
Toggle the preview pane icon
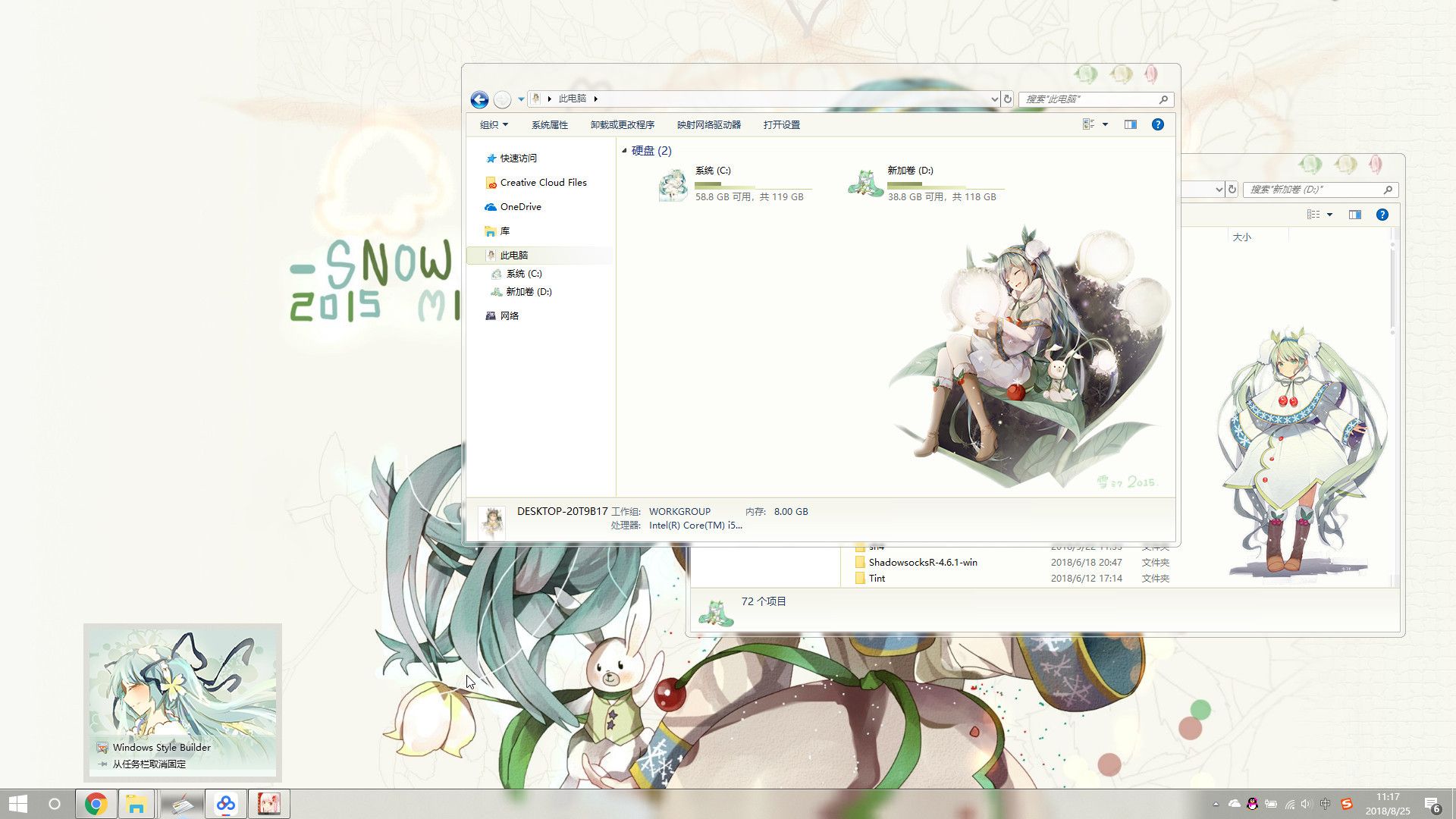(x=1130, y=124)
